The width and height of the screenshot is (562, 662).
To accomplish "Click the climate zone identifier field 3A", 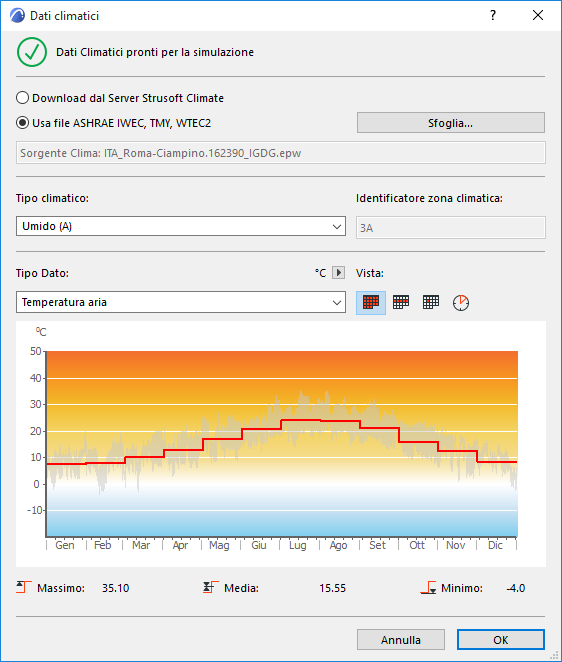I will tap(451, 228).
